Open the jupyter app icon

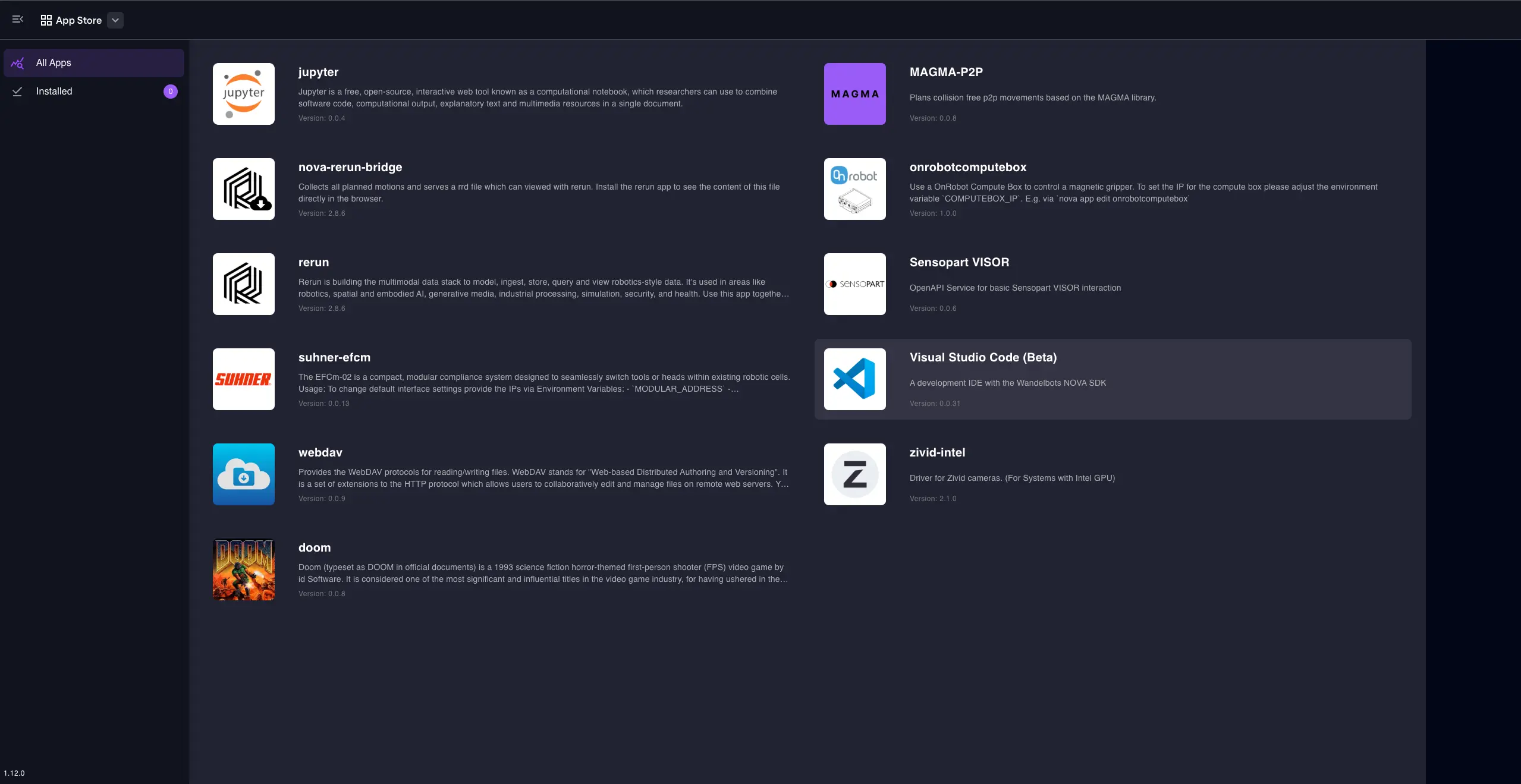pos(243,93)
